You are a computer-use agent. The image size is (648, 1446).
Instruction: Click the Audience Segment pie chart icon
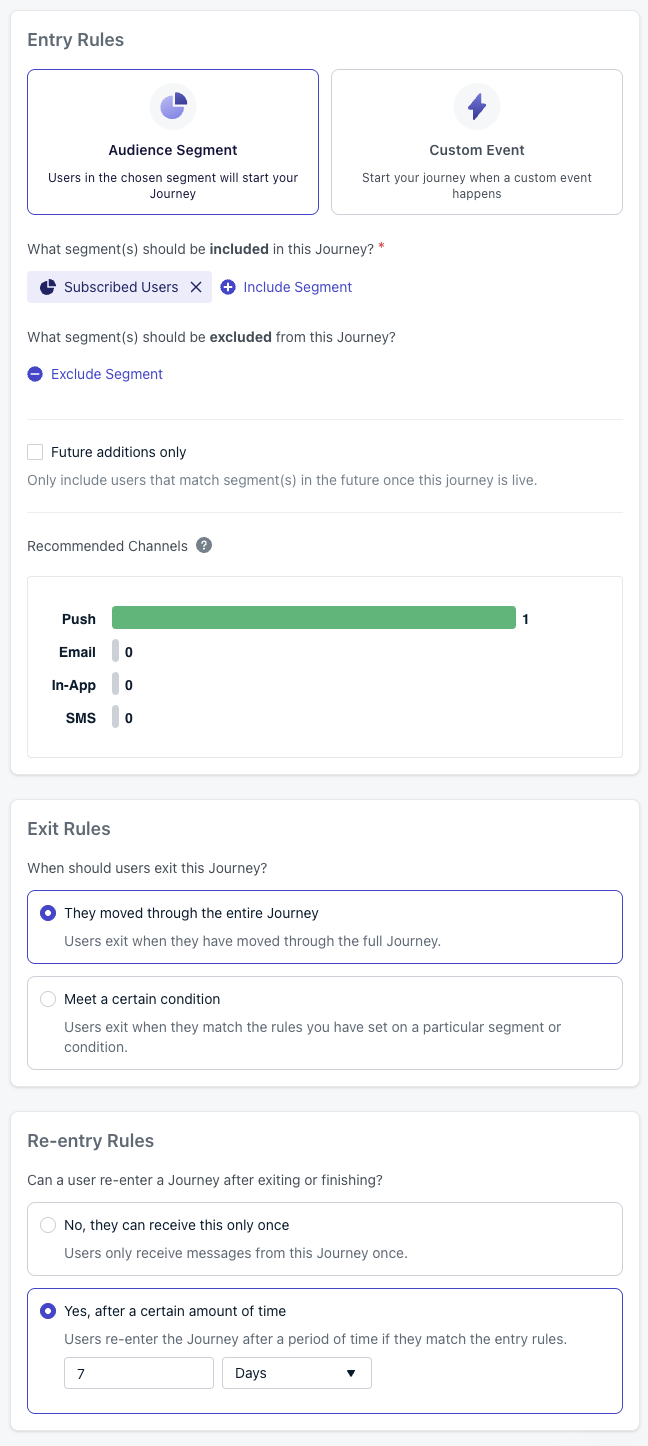173,106
